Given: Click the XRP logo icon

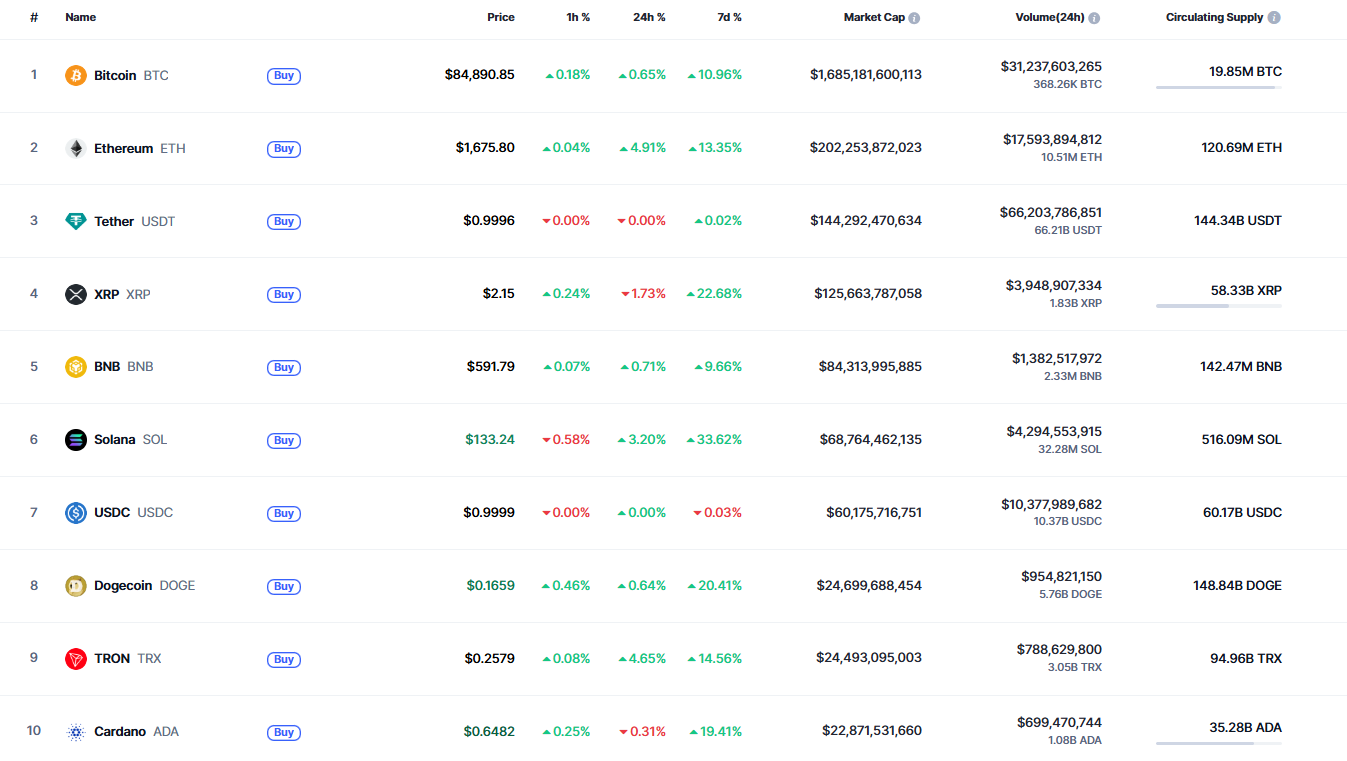Looking at the screenshot, I should click(x=76, y=294).
